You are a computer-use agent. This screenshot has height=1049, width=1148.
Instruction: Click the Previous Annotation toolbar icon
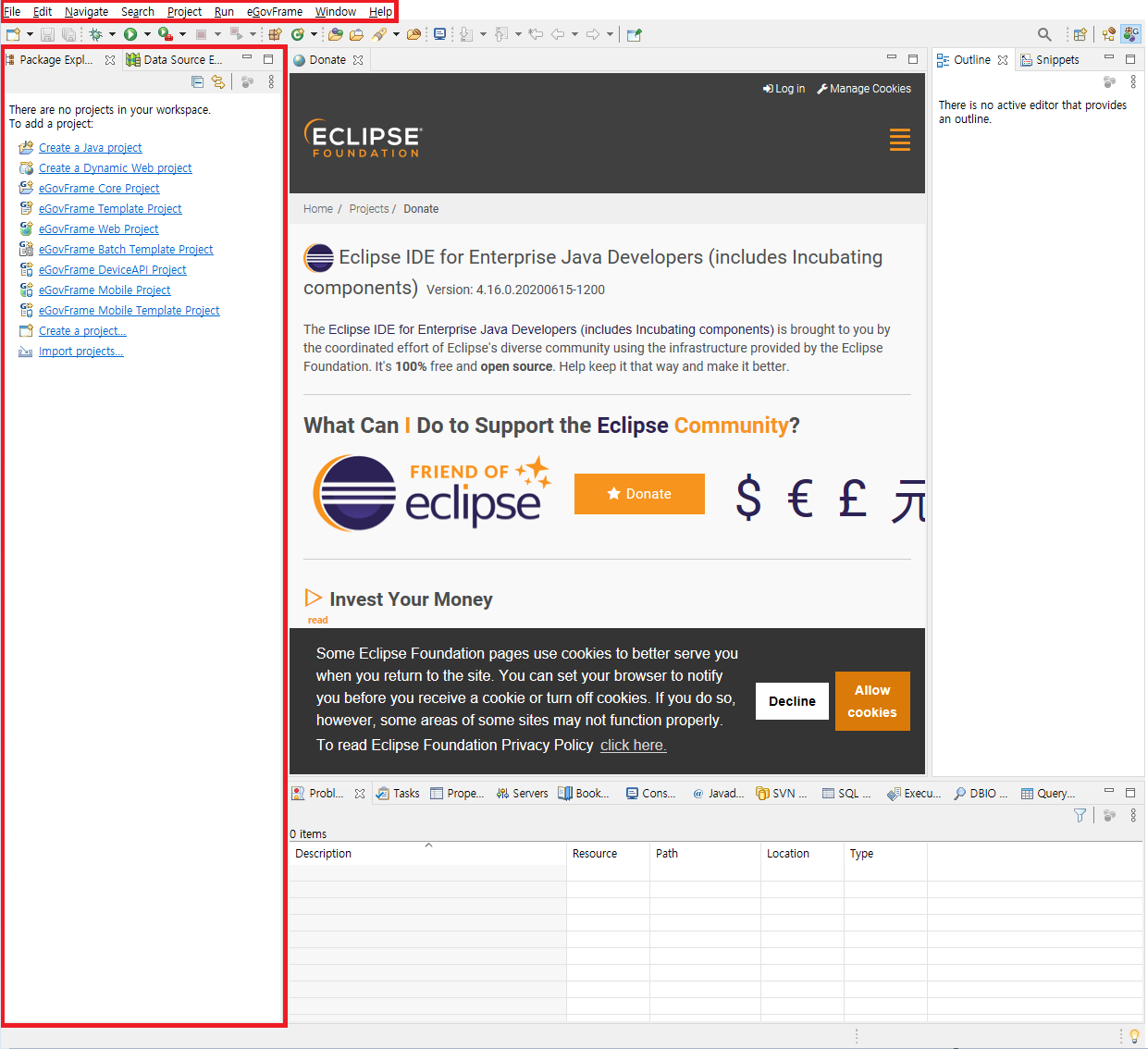coord(501,34)
